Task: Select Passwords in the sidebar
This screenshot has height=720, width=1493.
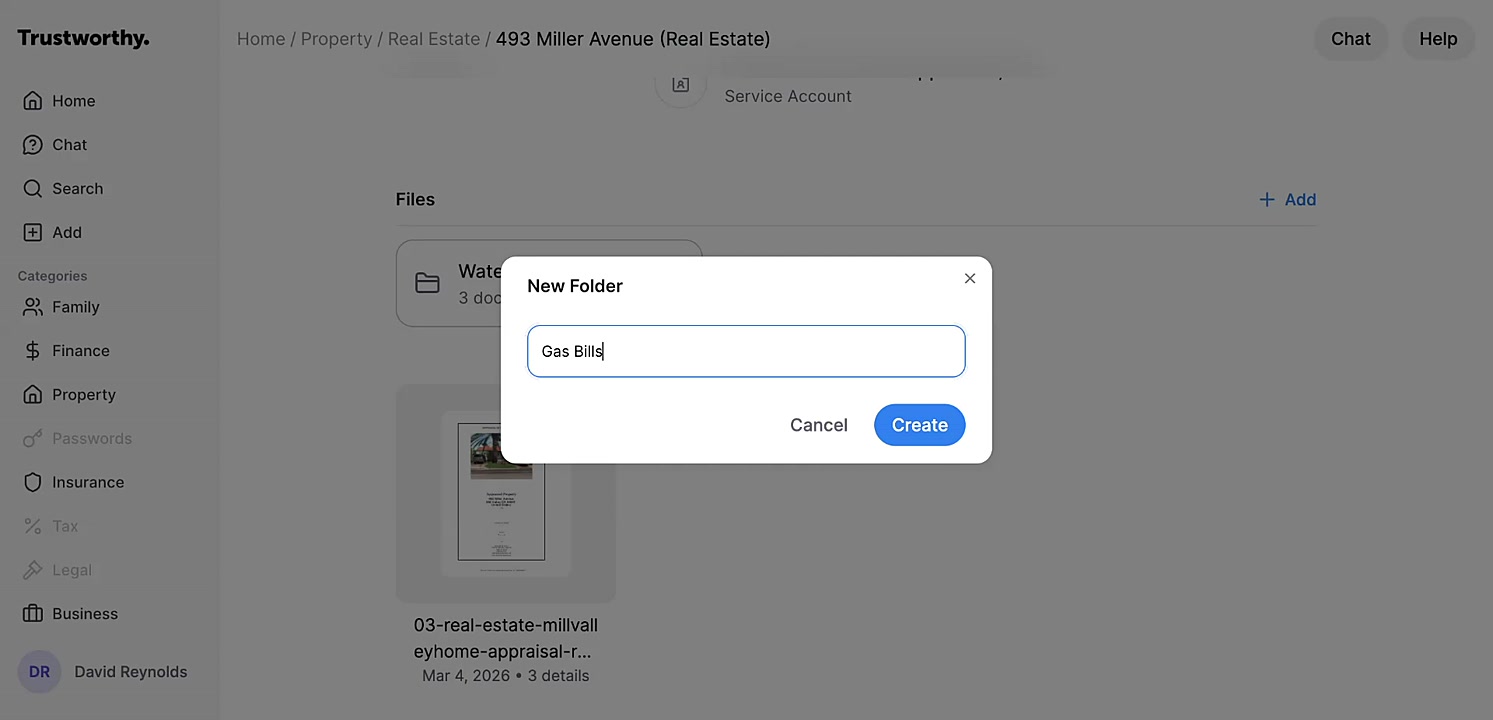Action: [91, 439]
